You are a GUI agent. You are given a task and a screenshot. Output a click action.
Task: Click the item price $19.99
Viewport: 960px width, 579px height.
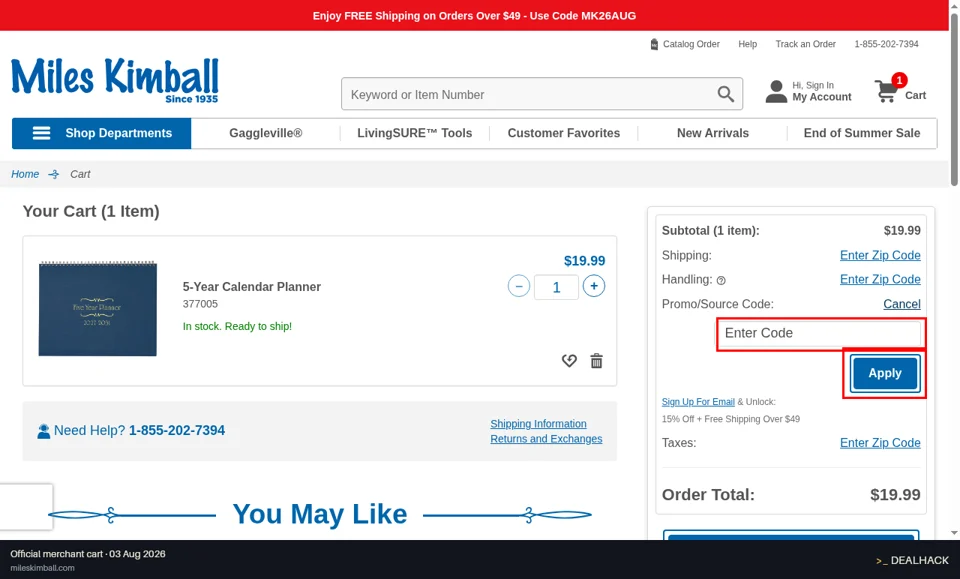pos(584,261)
